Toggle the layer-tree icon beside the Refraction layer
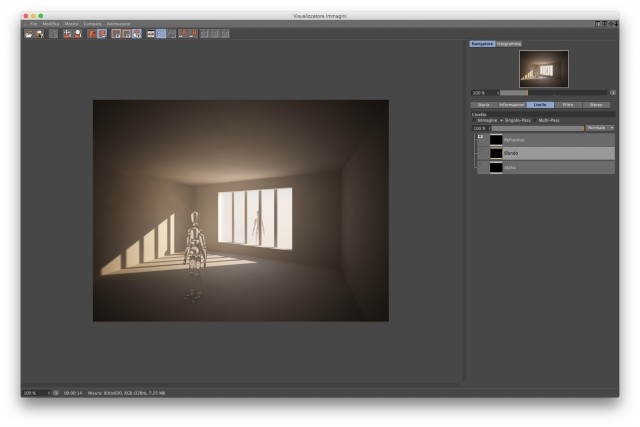Viewport: 640px width, 427px height. (x=480, y=137)
